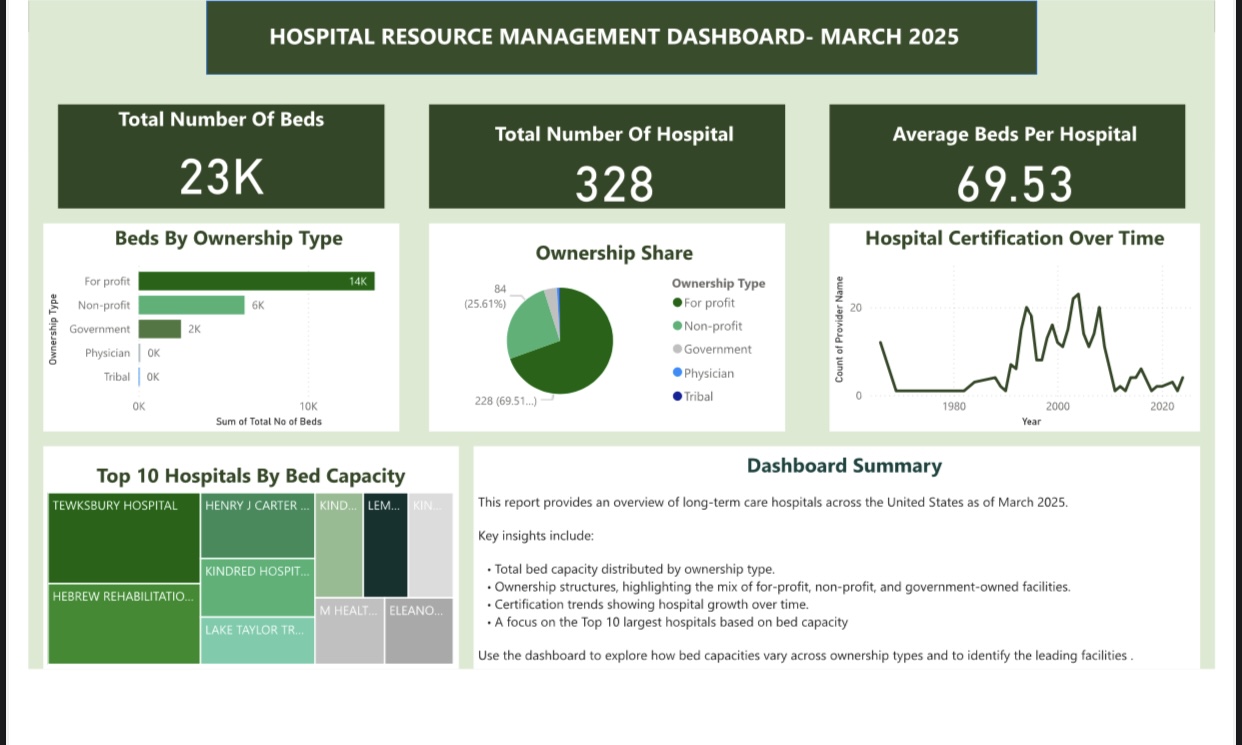Screen dimensions: 1242x745
Task: Select the HENRY J CARTER treemap tile
Action: (258, 526)
